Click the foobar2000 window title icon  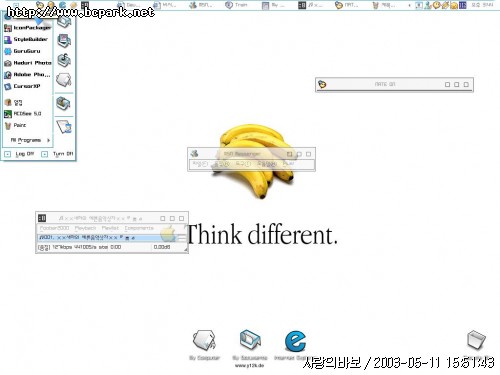click(42, 218)
